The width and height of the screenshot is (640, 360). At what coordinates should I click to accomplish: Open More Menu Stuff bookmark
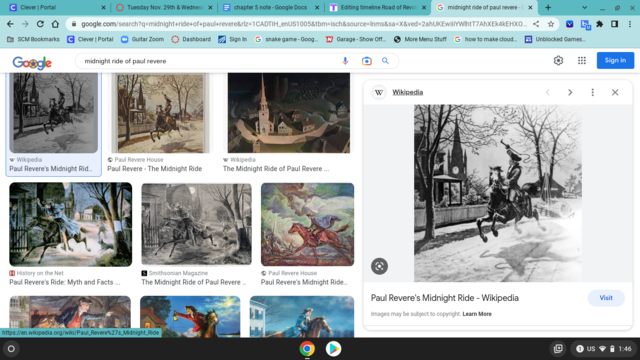pyautogui.click(x=420, y=39)
